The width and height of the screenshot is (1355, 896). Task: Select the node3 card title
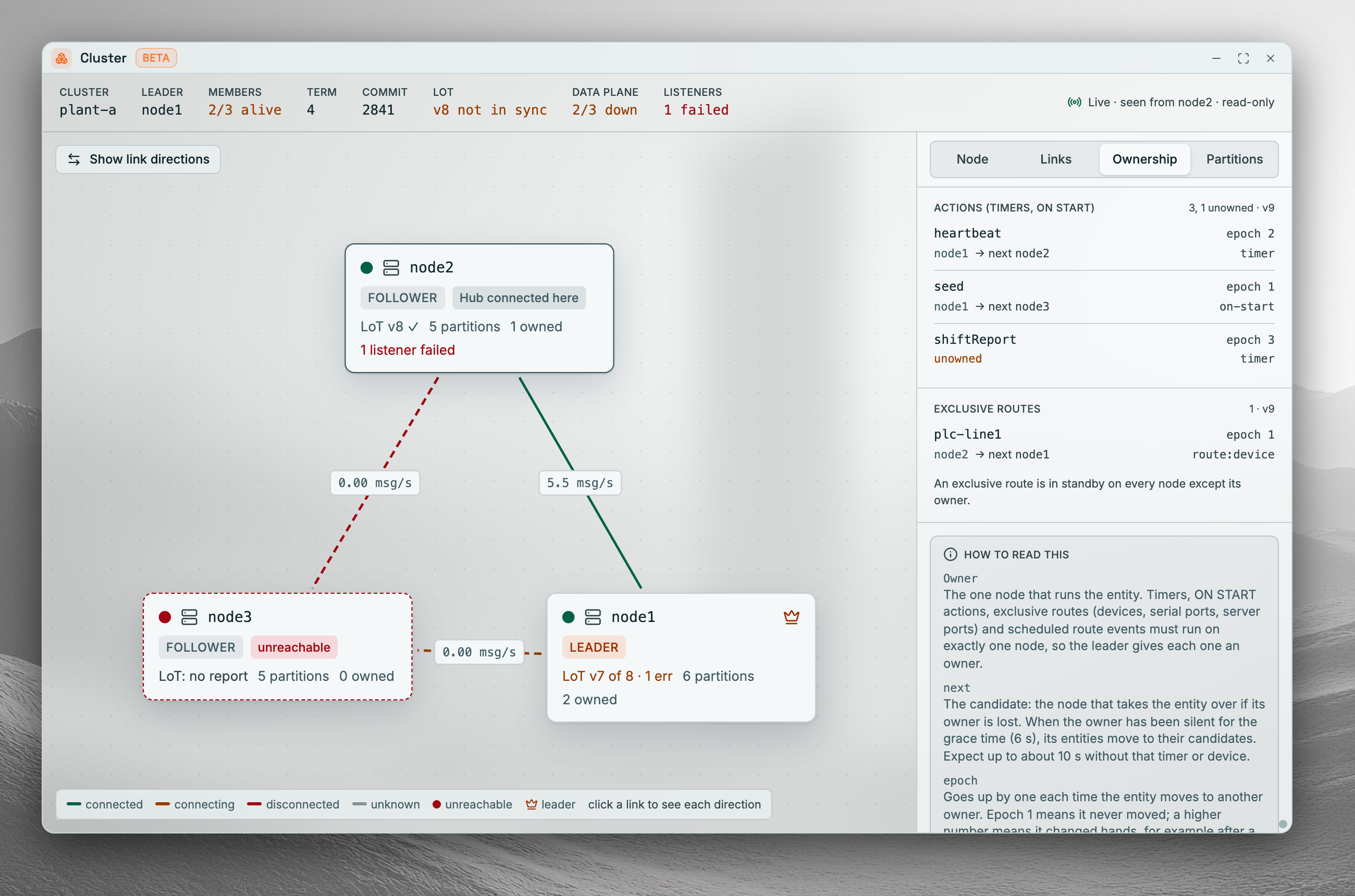(x=230, y=617)
